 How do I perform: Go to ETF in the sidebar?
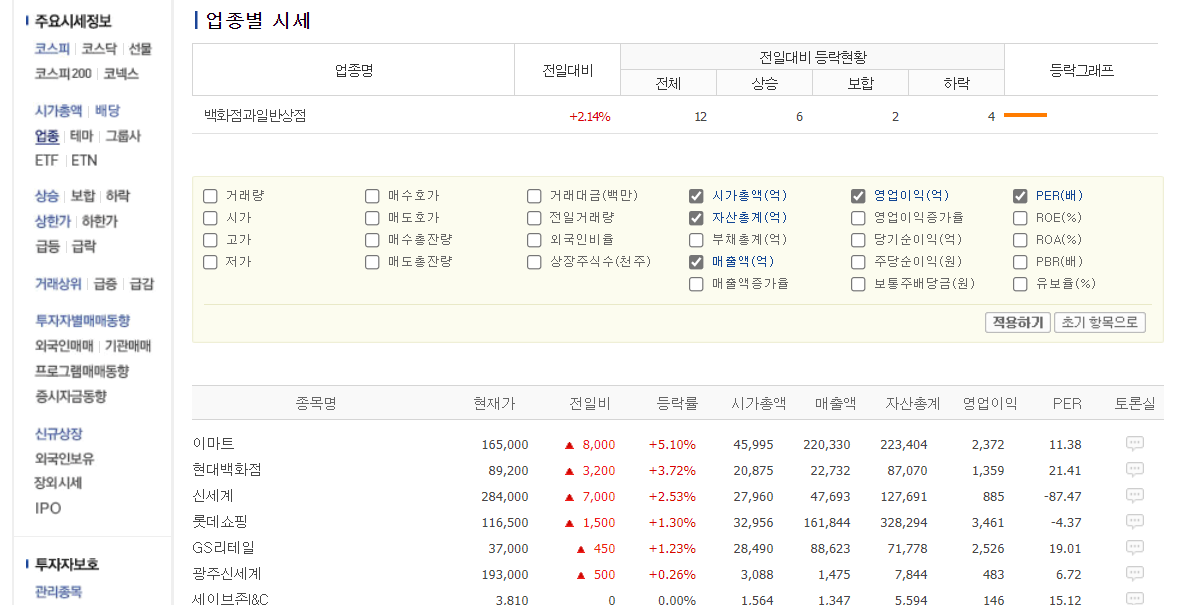[x=46, y=161]
